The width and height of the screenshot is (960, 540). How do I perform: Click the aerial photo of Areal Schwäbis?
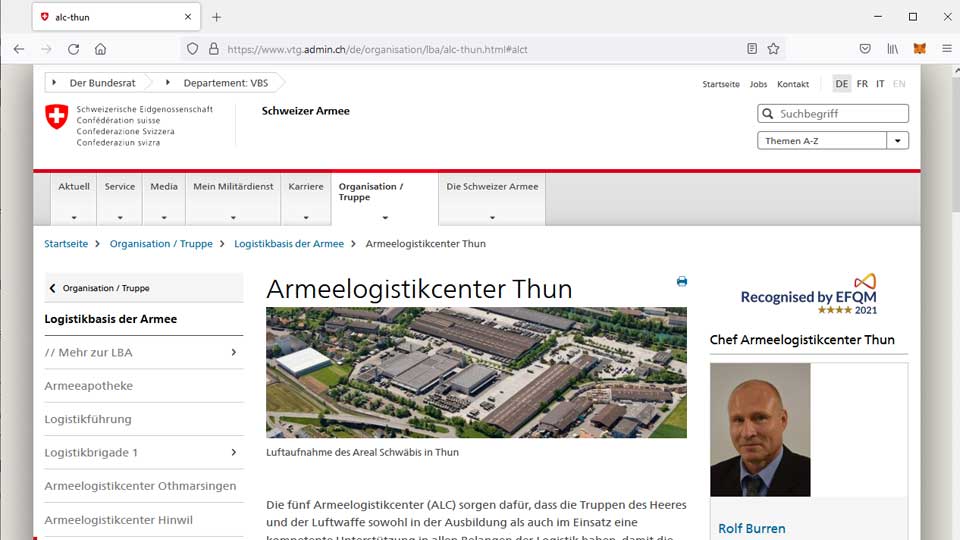point(476,372)
